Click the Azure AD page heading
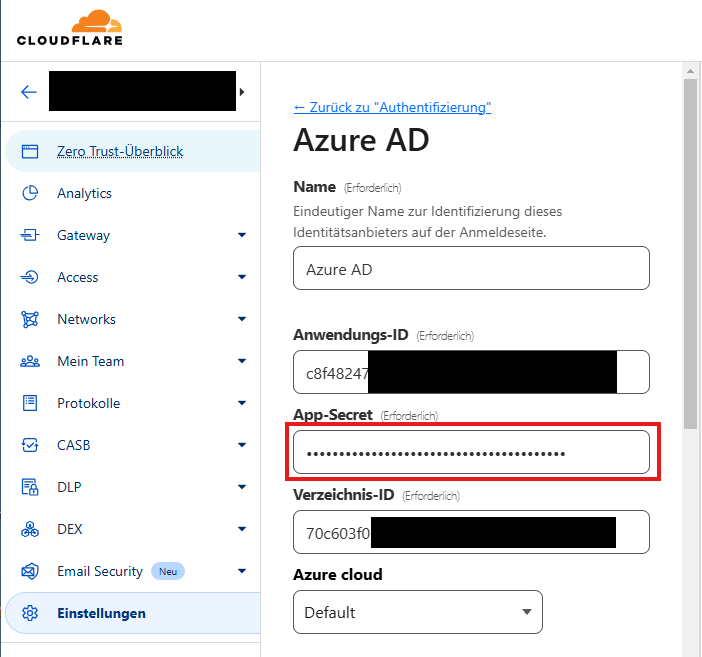 click(361, 141)
